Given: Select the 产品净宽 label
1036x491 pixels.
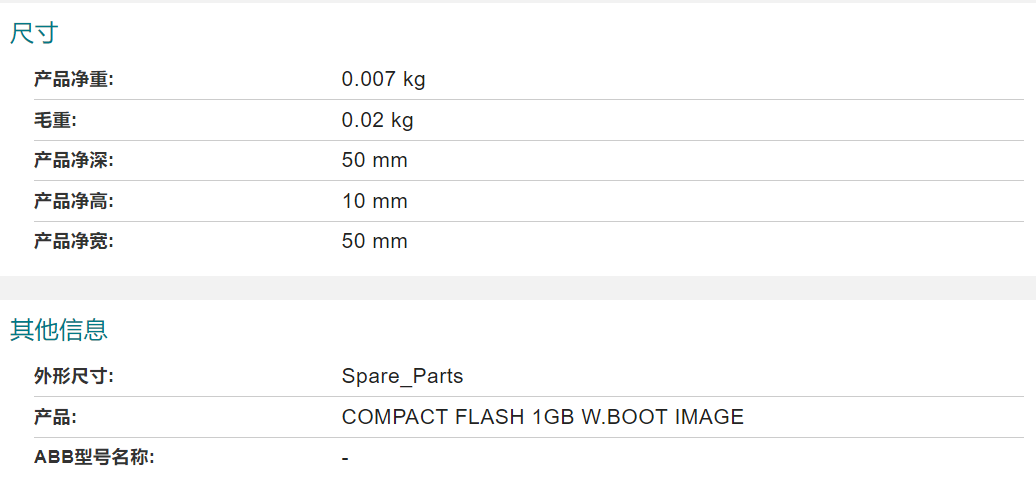Looking at the screenshot, I should tap(74, 241).
